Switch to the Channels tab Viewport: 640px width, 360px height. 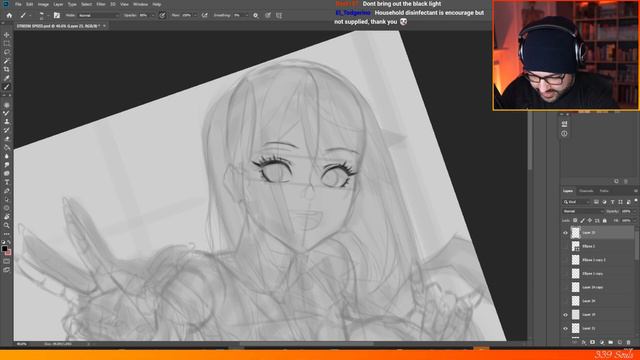(586, 191)
